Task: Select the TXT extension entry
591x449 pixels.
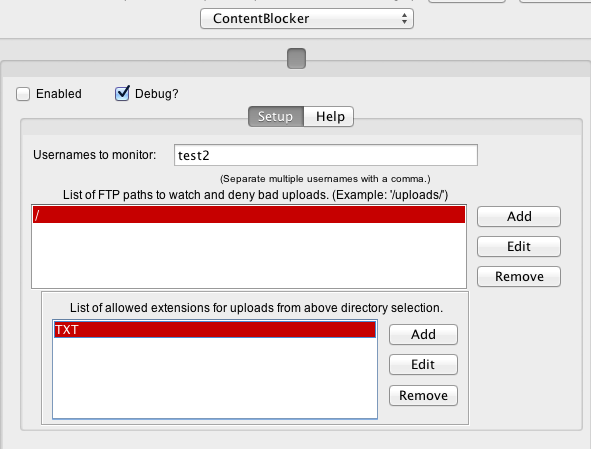Action: click(215, 329)
